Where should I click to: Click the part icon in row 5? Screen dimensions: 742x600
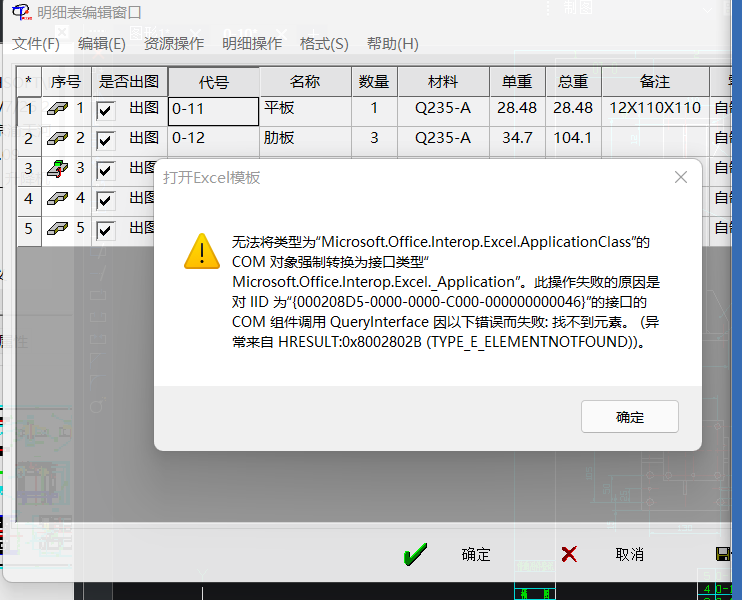pyautogui.click(x=58, y=229)
